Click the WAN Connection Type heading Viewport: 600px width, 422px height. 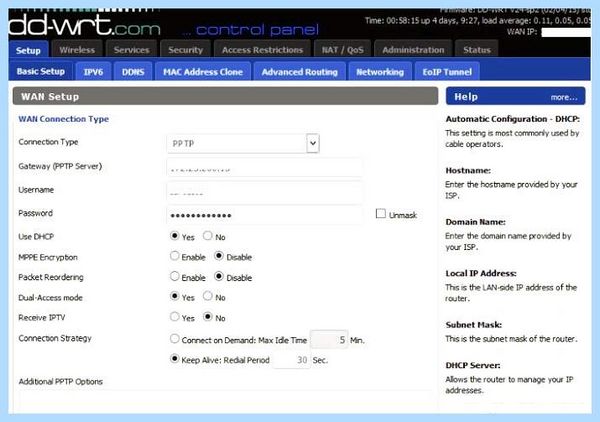click(x=64, y=119)
